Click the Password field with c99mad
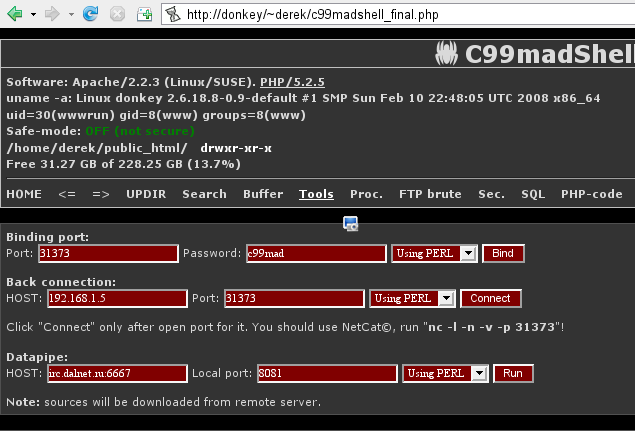 tap(316, 254)
